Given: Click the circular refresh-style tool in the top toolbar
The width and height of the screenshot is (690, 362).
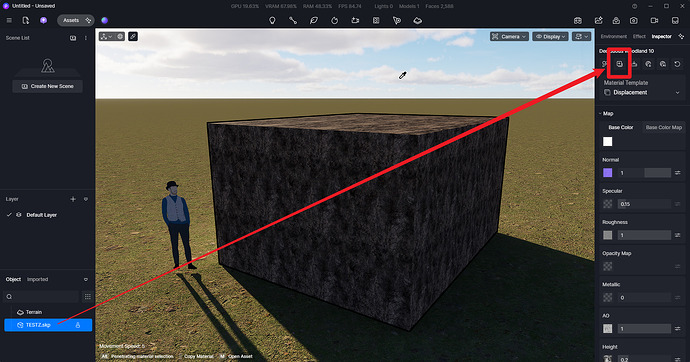Looking at the screenshot, I should pos(334,20).
